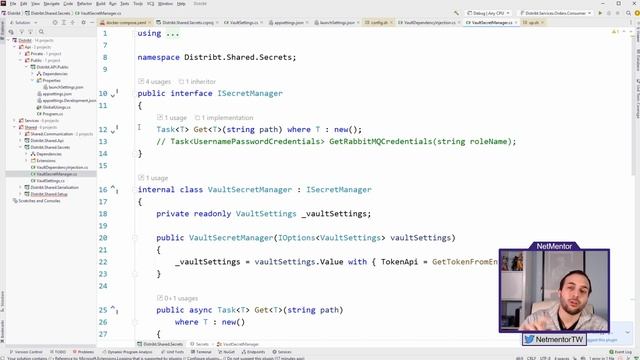640x360 pixels.
Task: Select VaultSettings.cs in the Solution tree
Action: click(48, 181)
